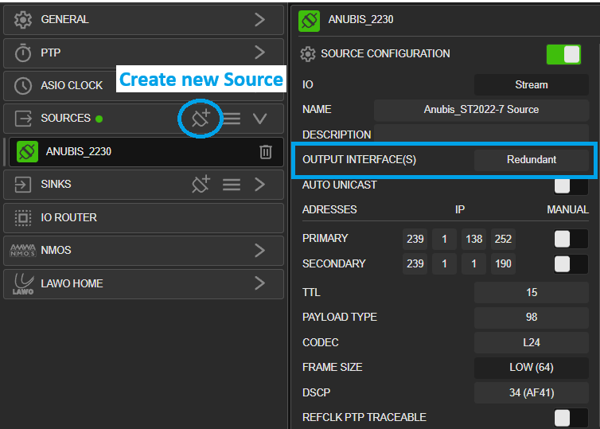
Task: Open DSCP 34 (AF41) dropdown
Action: [x=531, y=393]
